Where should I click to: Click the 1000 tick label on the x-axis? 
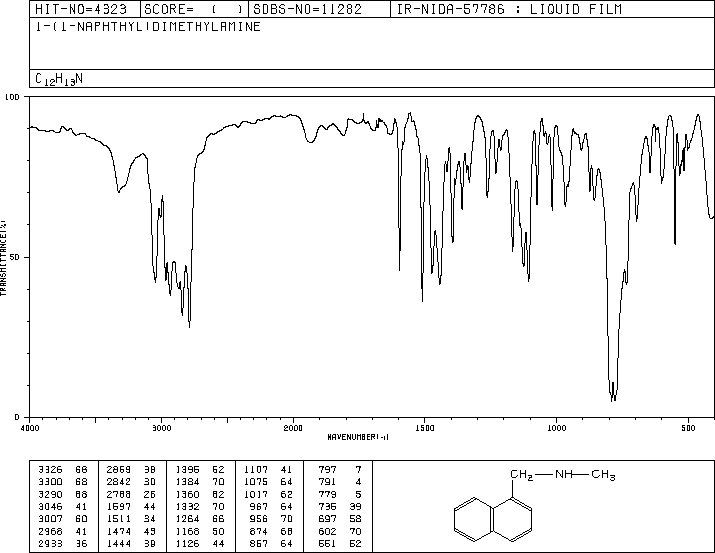tap(556, 428)
